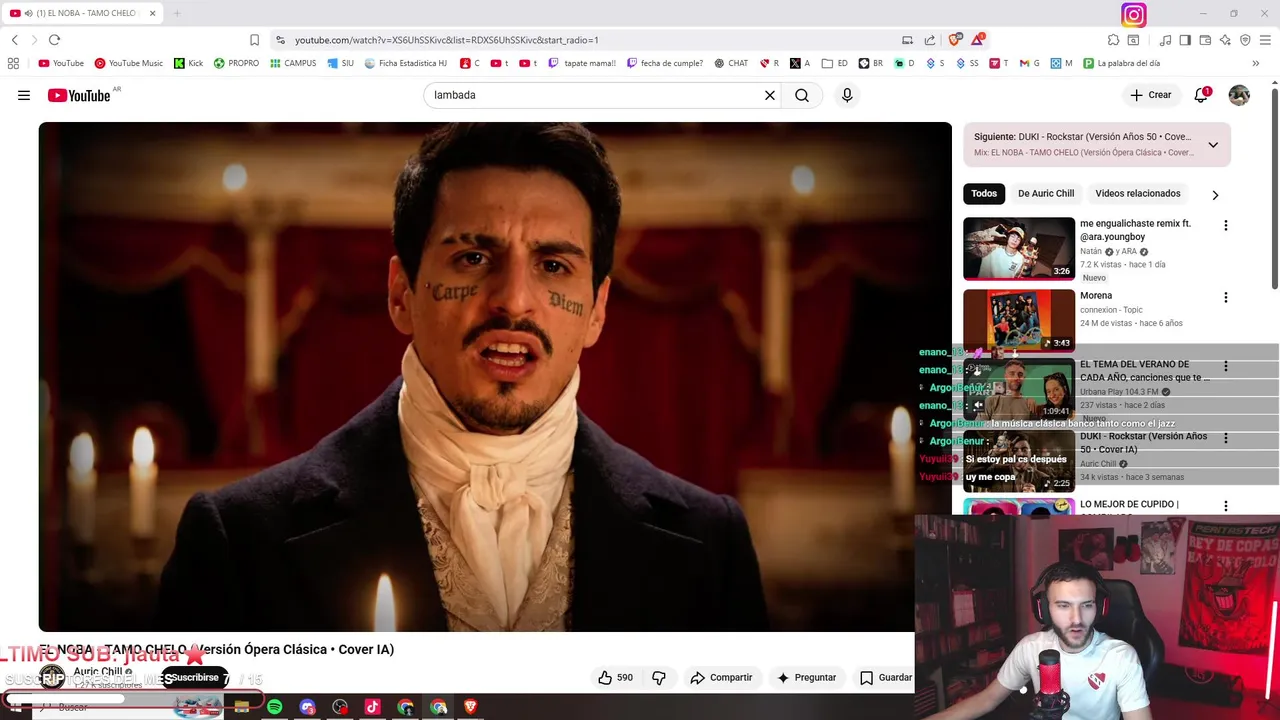Open the account avatar menu

click(1239, 95)
